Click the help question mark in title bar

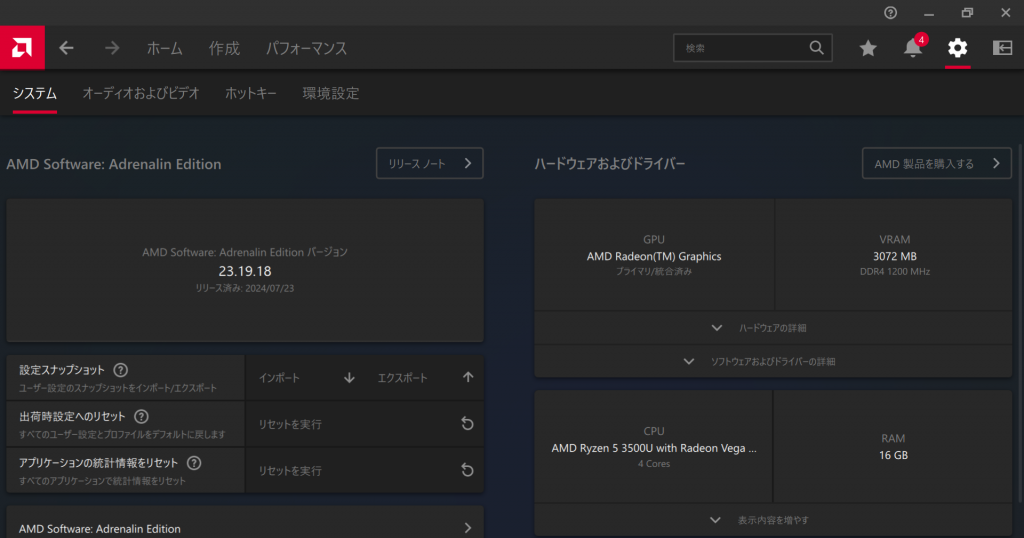891,12
